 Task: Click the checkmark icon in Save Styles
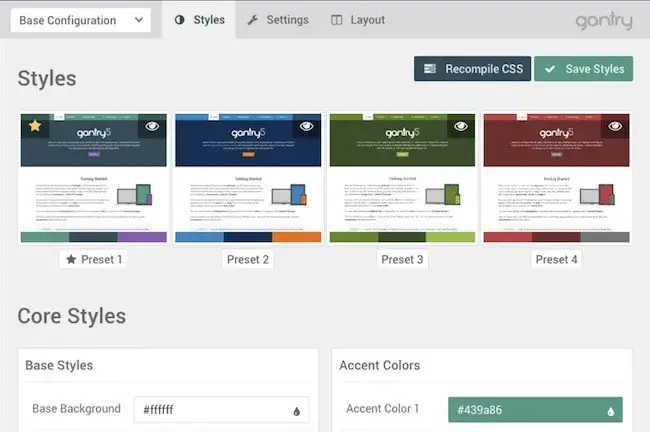(x=550, y=69)
